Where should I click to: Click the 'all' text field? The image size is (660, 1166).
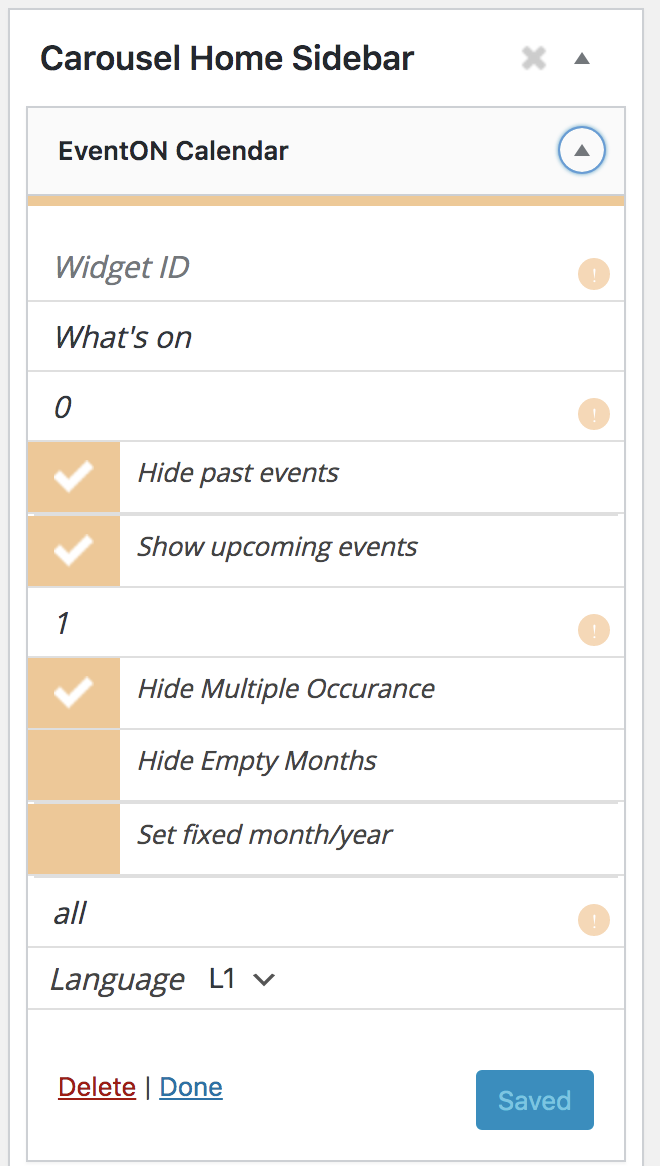(300, 913)
